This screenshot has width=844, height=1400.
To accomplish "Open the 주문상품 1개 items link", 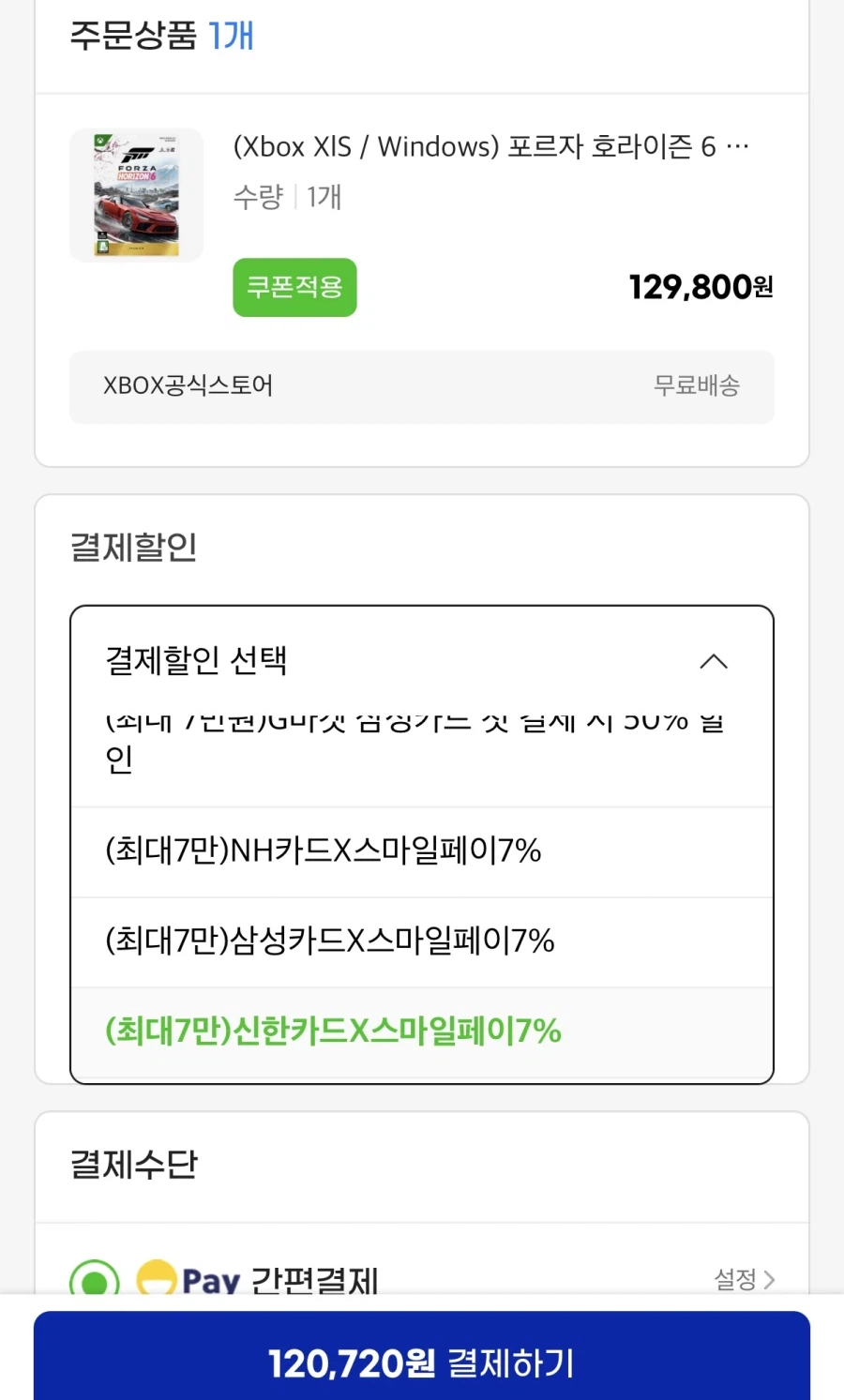I will coord(159,35).
